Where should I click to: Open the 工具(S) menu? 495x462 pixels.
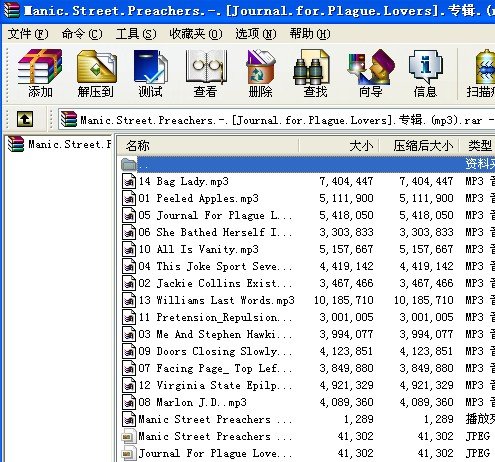tap(136, 34)
